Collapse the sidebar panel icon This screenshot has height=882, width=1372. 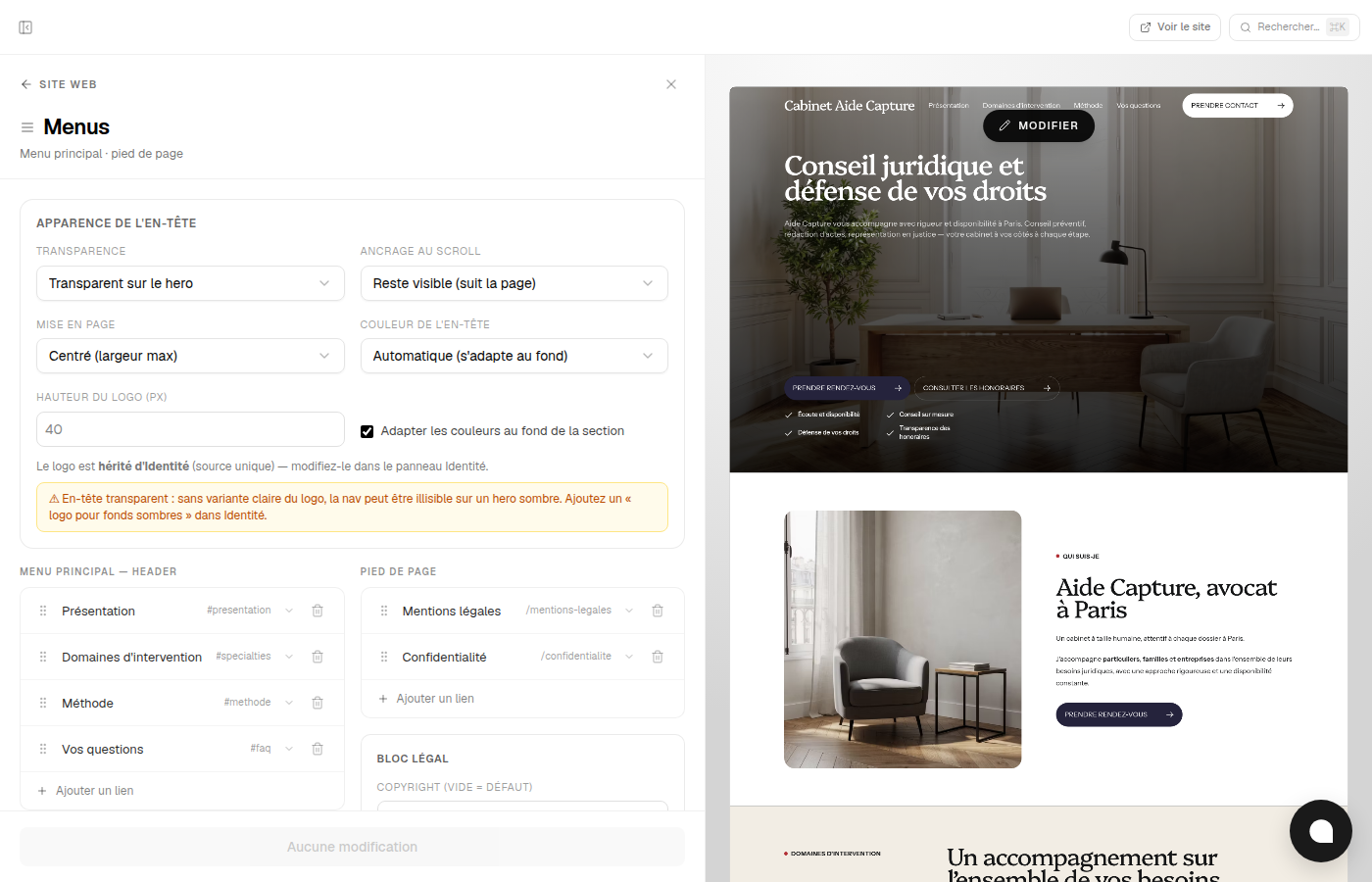tap(25, 27)
